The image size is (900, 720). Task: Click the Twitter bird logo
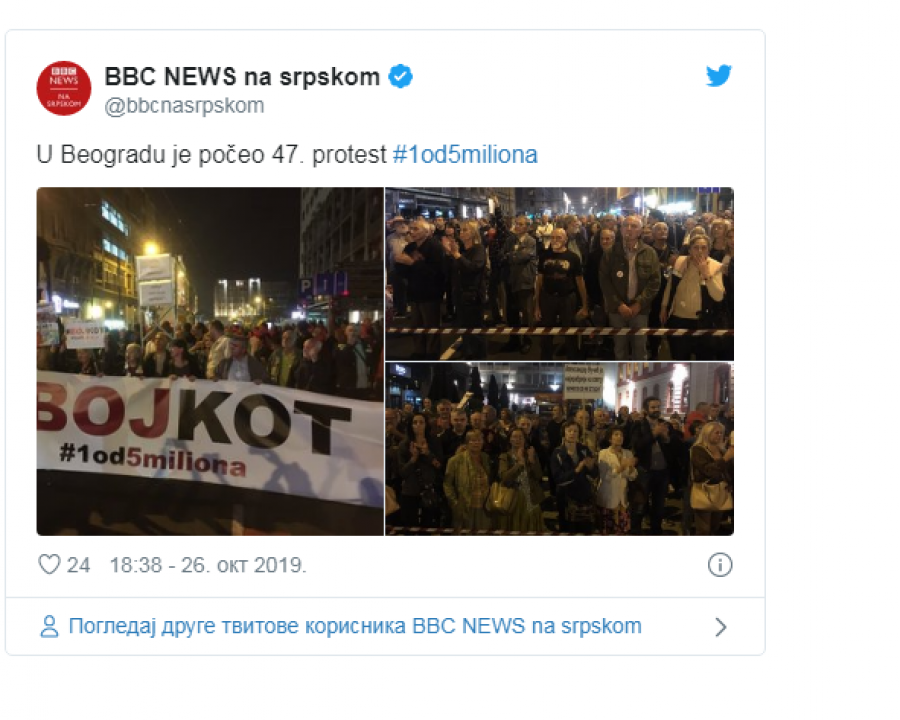point(719,76)
